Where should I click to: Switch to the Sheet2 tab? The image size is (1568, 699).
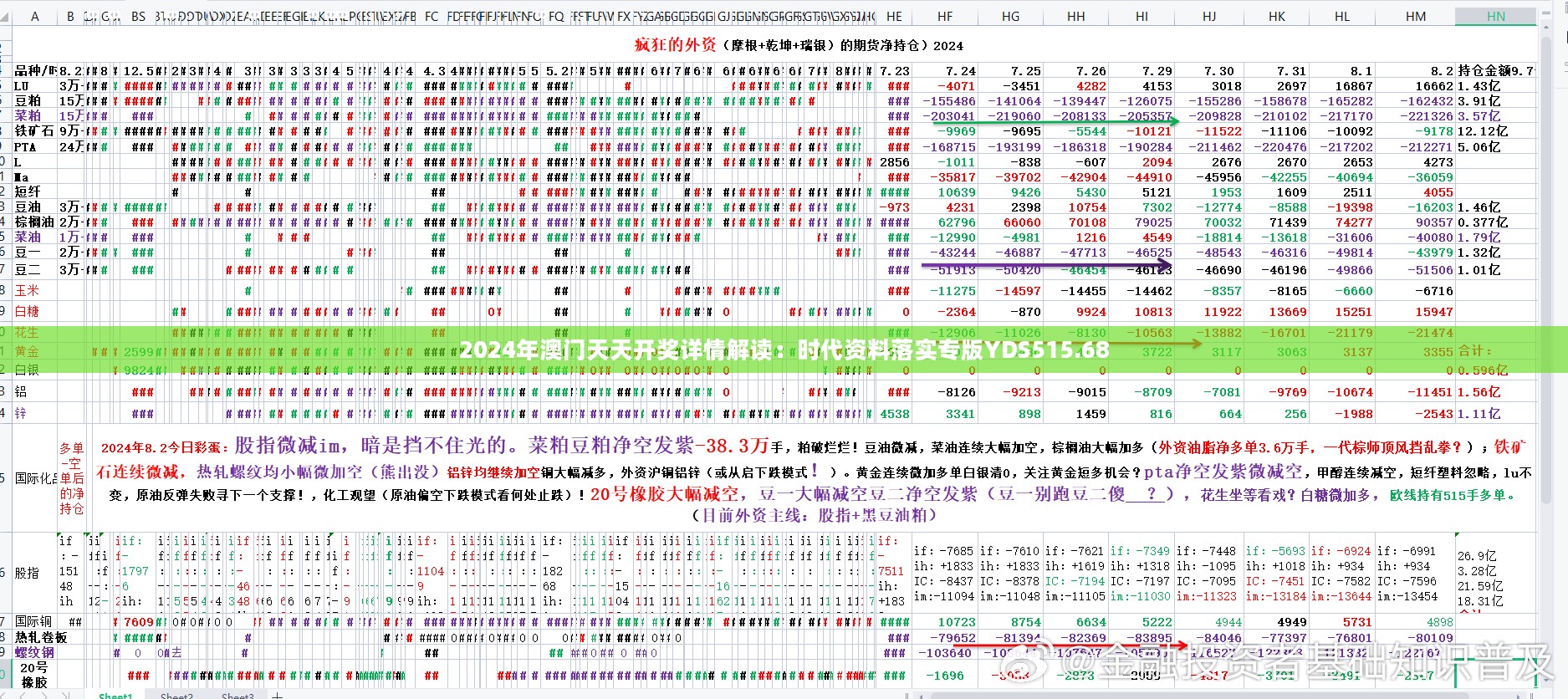click(x=176, y=695)
